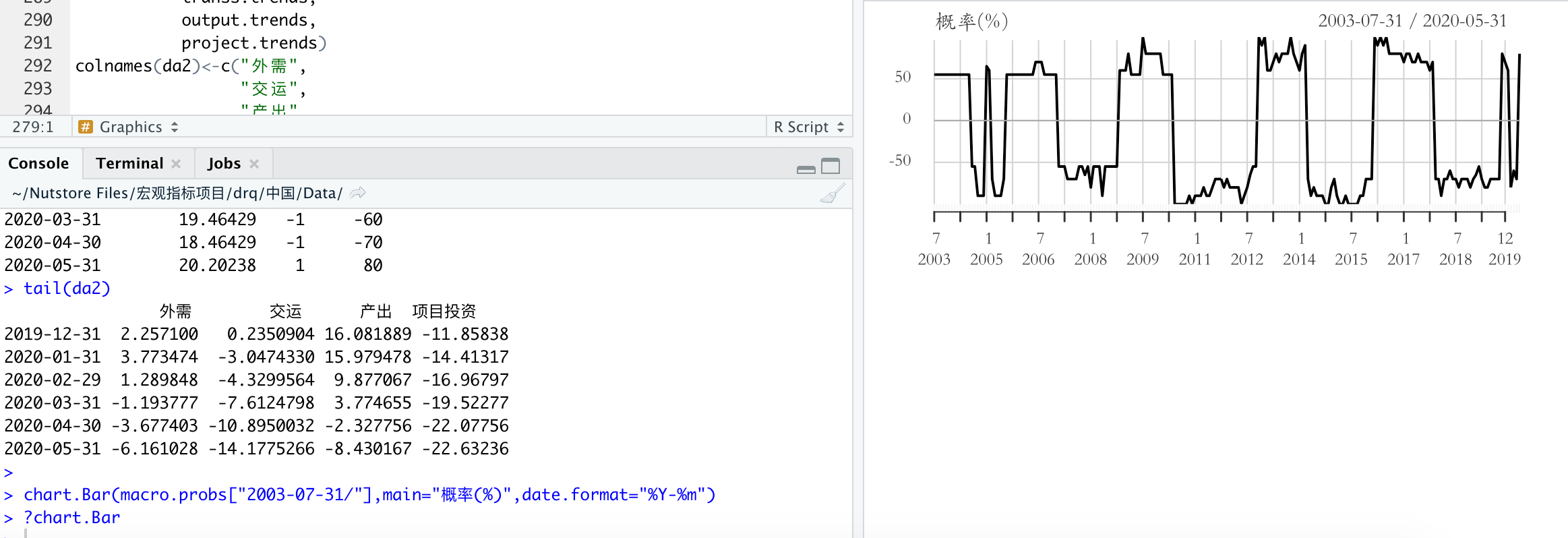The width and height of the screenshot is (1568, 538).
Task: Click the working directory path text
Action: pyautogui.click(x=177, y=193)
